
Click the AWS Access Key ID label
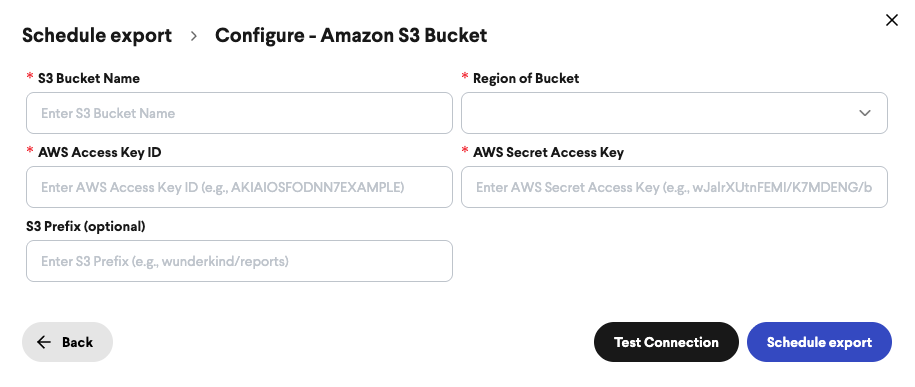[99, 152]
